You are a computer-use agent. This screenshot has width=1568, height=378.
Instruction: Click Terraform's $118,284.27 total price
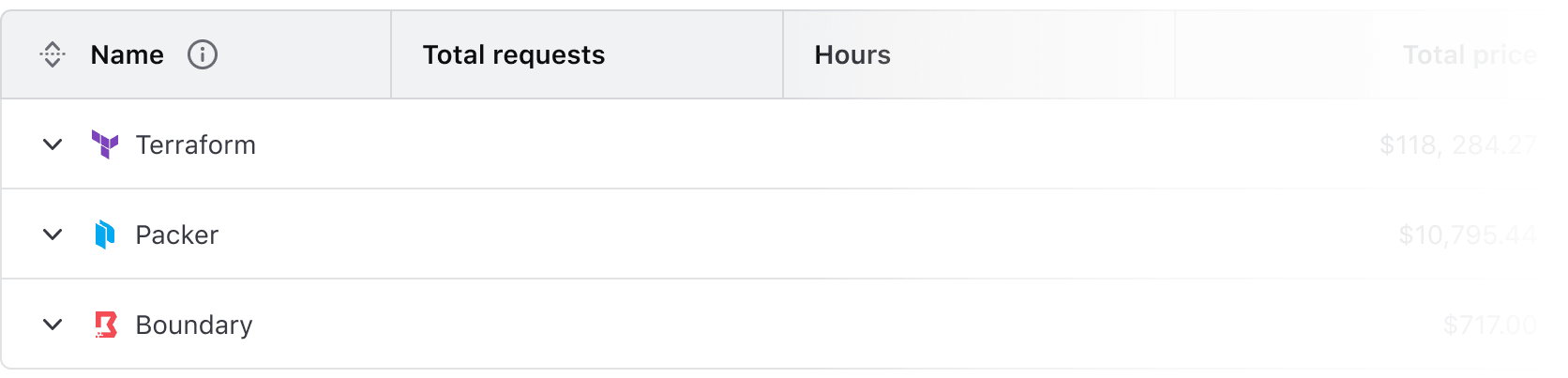[x=1457, y=144]
